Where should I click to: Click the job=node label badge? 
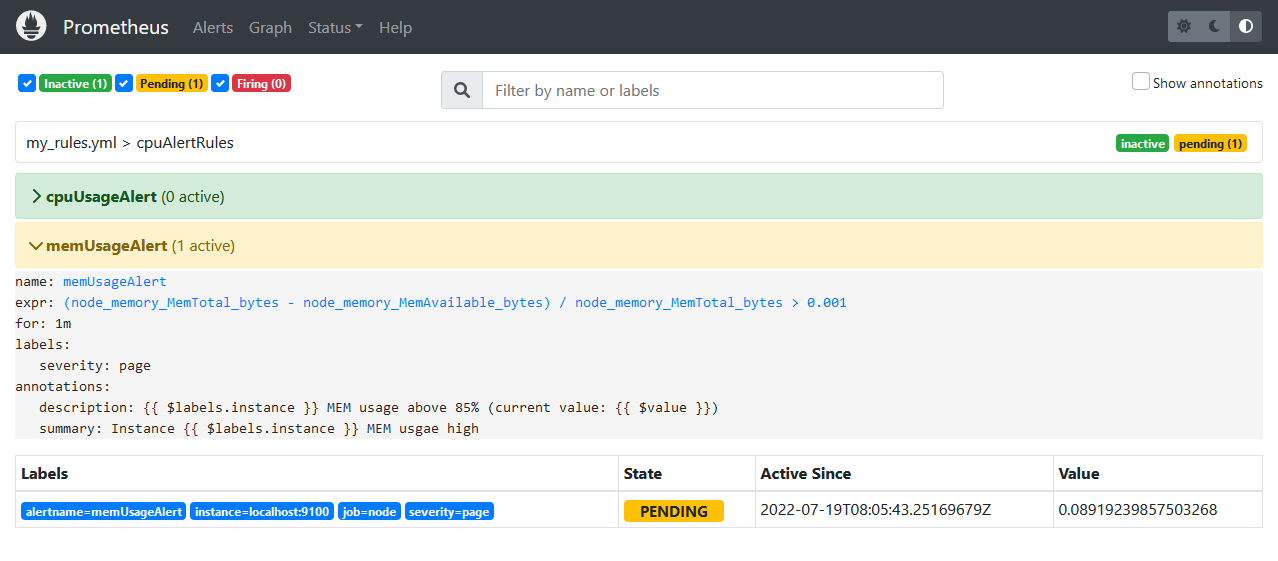click(370, 511)
